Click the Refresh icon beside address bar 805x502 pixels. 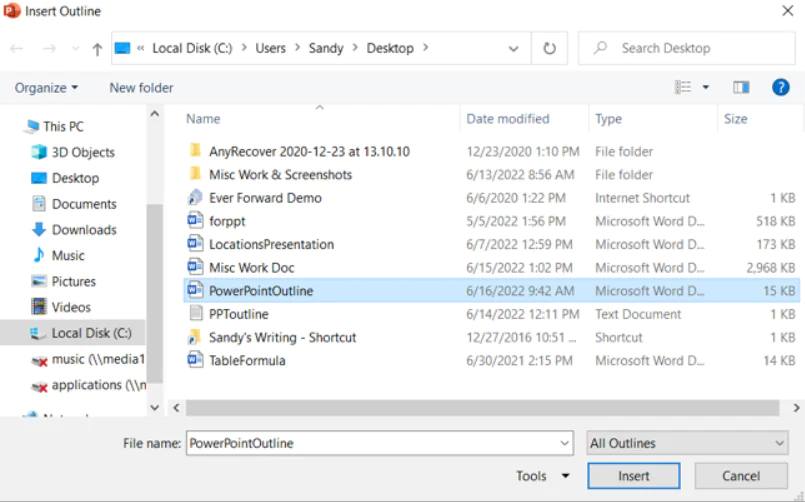pos(549,48)
